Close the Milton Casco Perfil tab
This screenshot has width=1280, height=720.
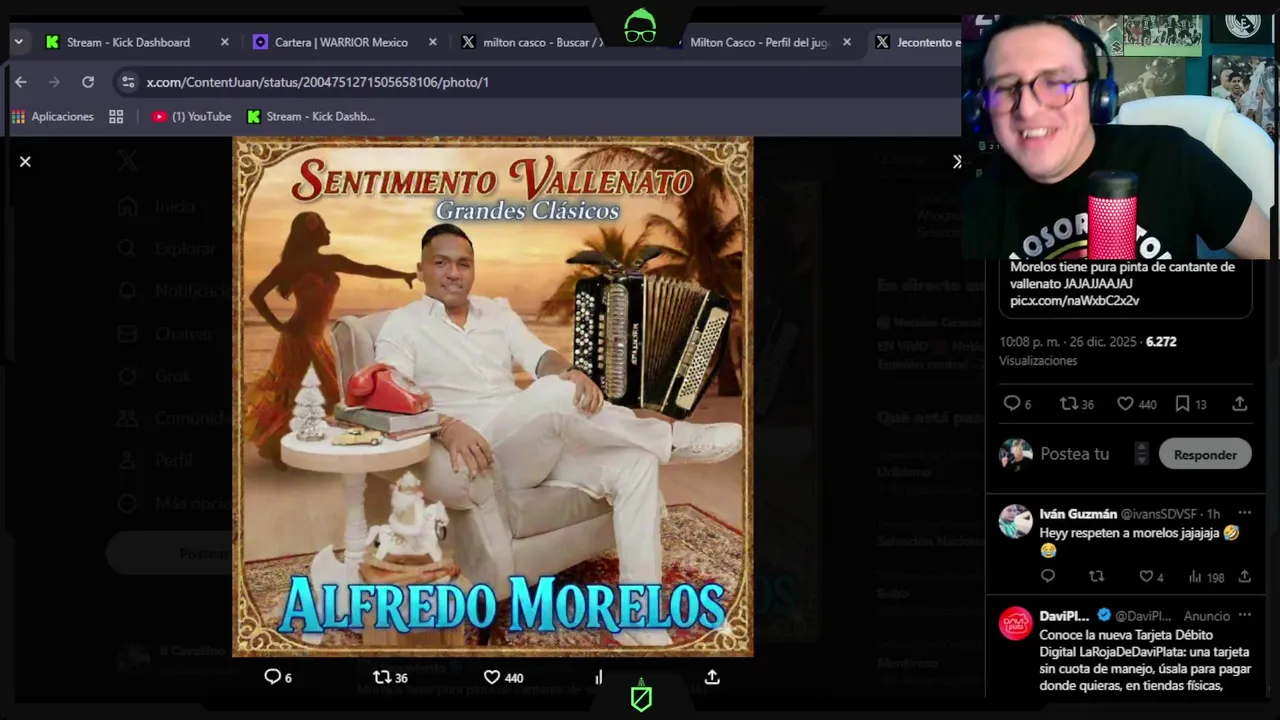click(x=847, y=42)
